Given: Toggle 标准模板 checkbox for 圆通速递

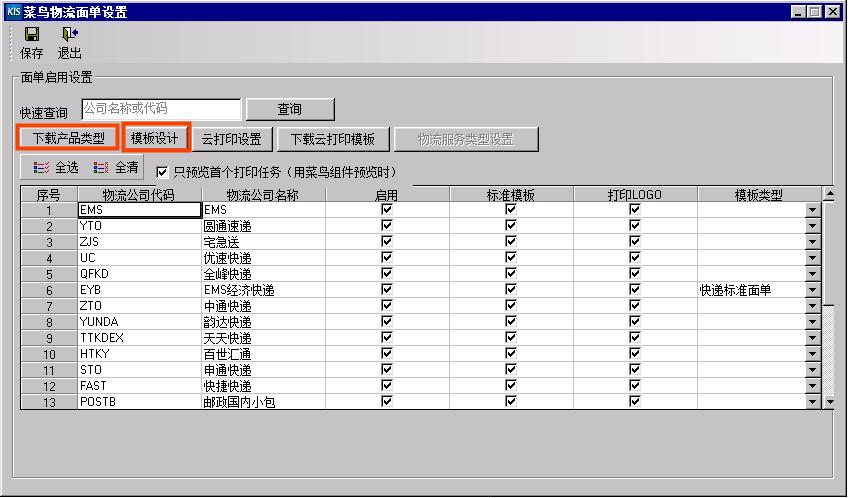Looking at the screenshot, I should click(511, 225).
